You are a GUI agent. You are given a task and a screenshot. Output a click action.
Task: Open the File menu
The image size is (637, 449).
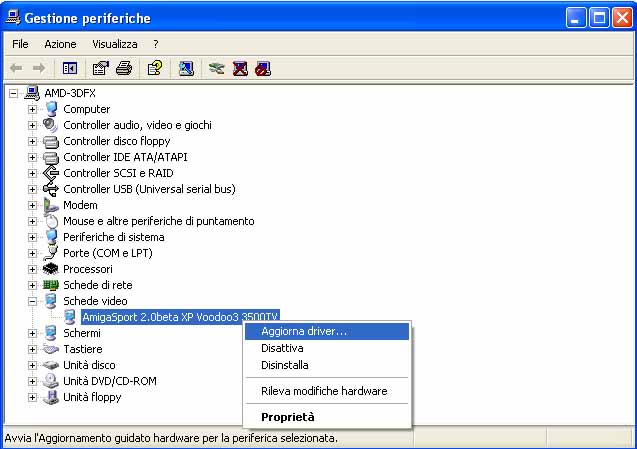pos(20,44)
